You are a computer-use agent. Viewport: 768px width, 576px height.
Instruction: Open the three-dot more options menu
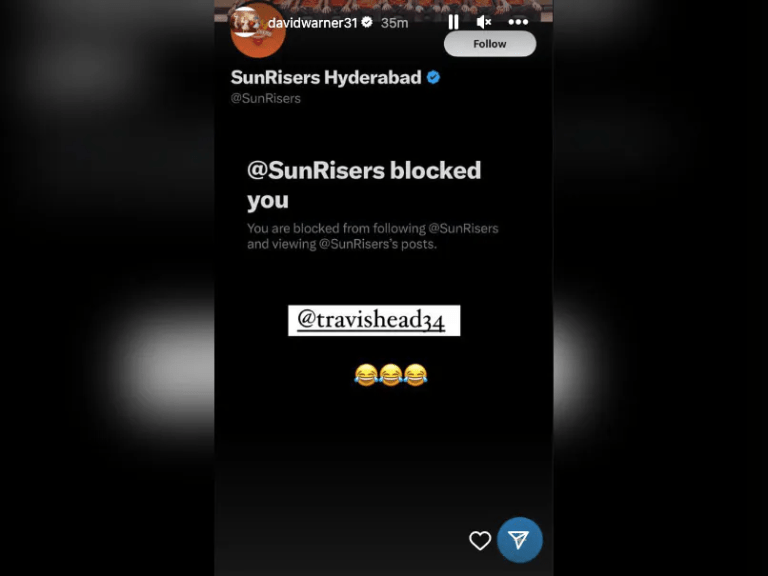point(518,22)
